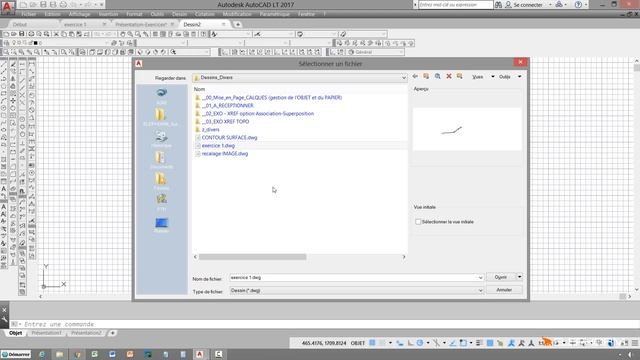Click Save icon in quick access toolbar
The width and height of the screenshot is (640, 360).
pos(43,4)
